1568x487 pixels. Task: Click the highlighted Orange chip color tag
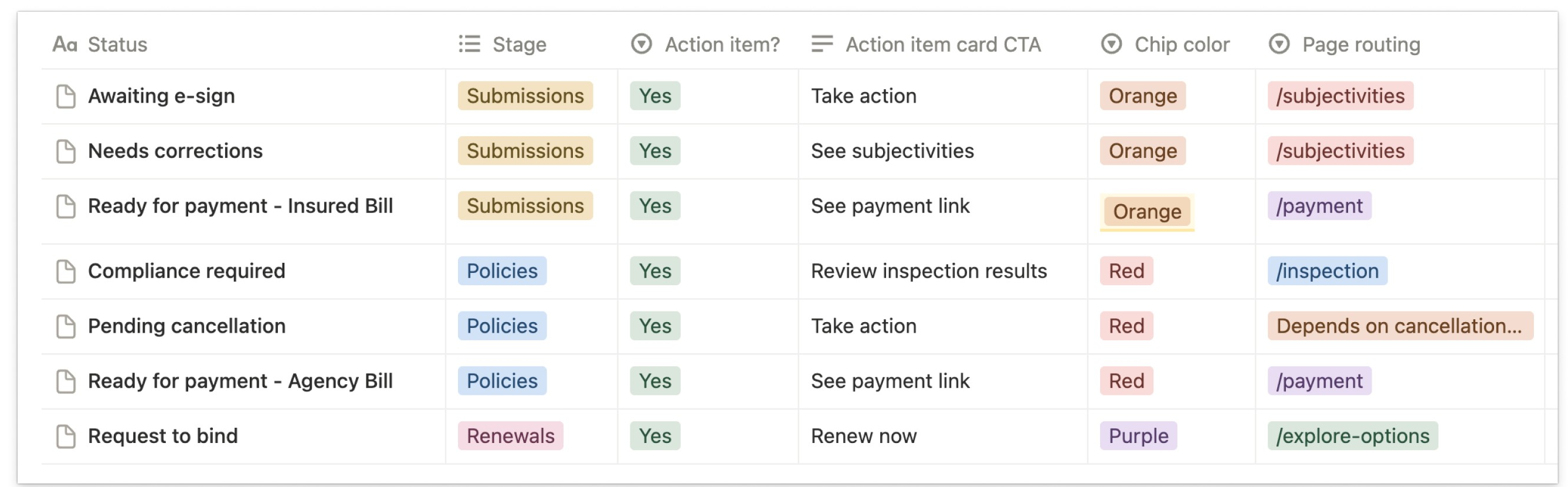1147,212
